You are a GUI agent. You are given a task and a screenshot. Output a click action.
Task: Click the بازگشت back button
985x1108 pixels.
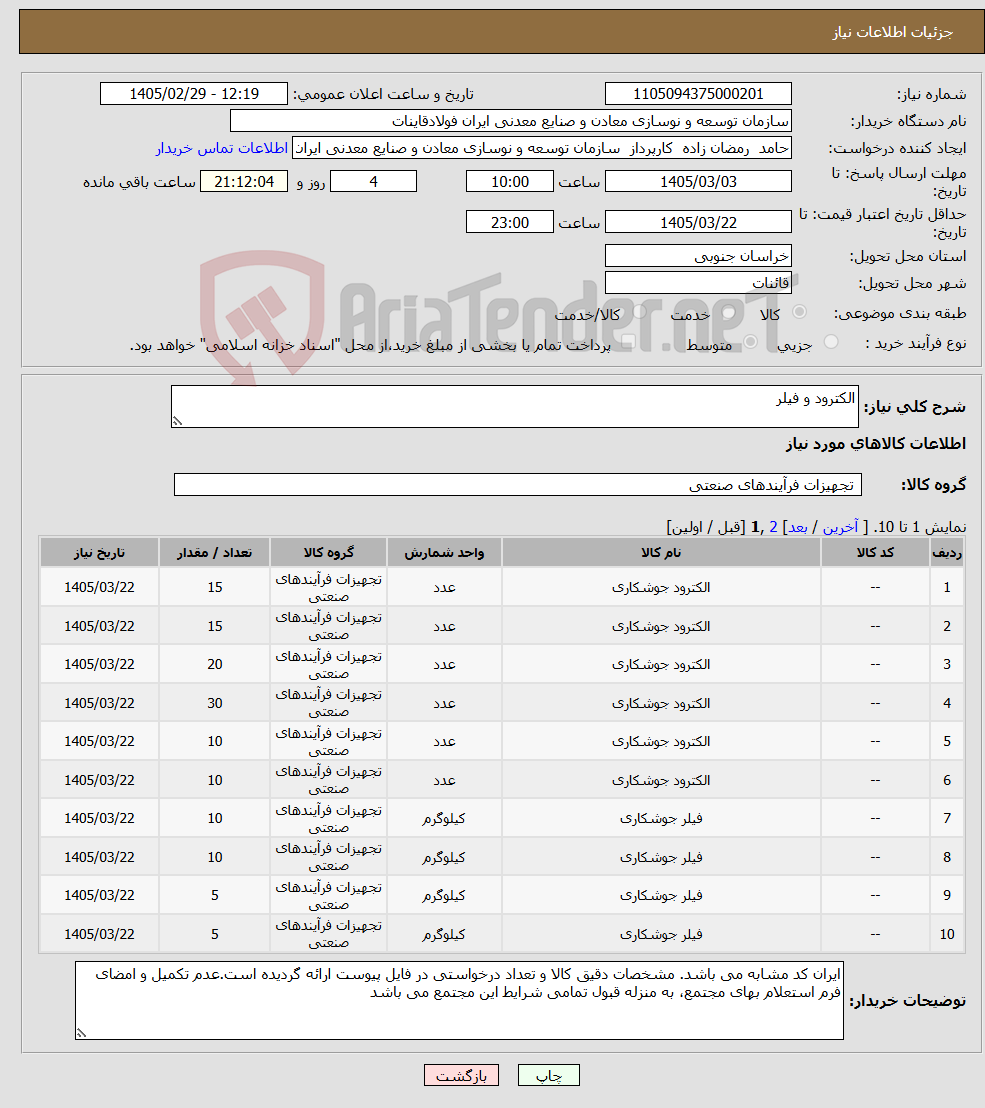coord(461,1075)
